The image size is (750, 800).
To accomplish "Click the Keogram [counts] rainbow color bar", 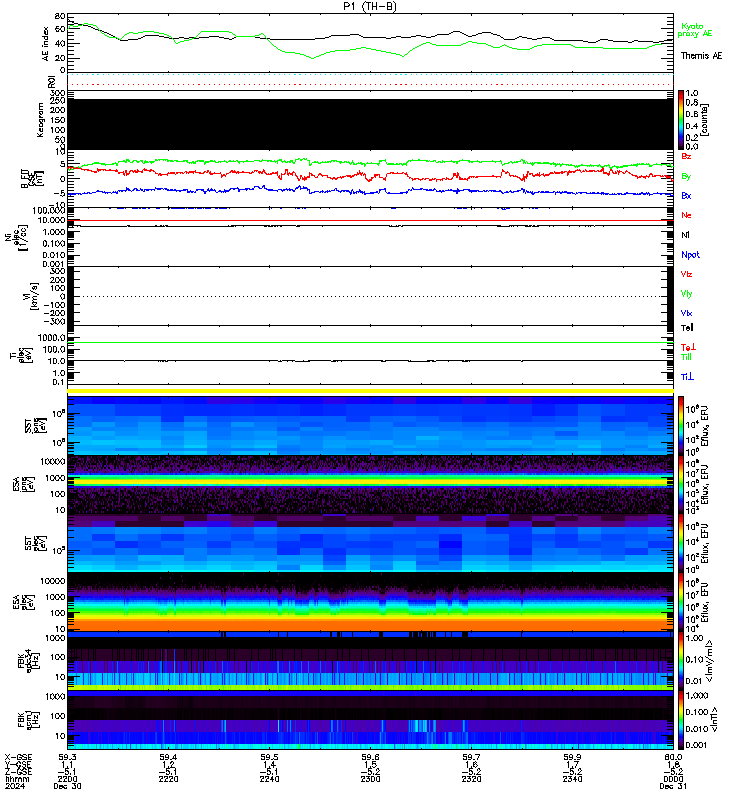I will [x=681, y=120].
